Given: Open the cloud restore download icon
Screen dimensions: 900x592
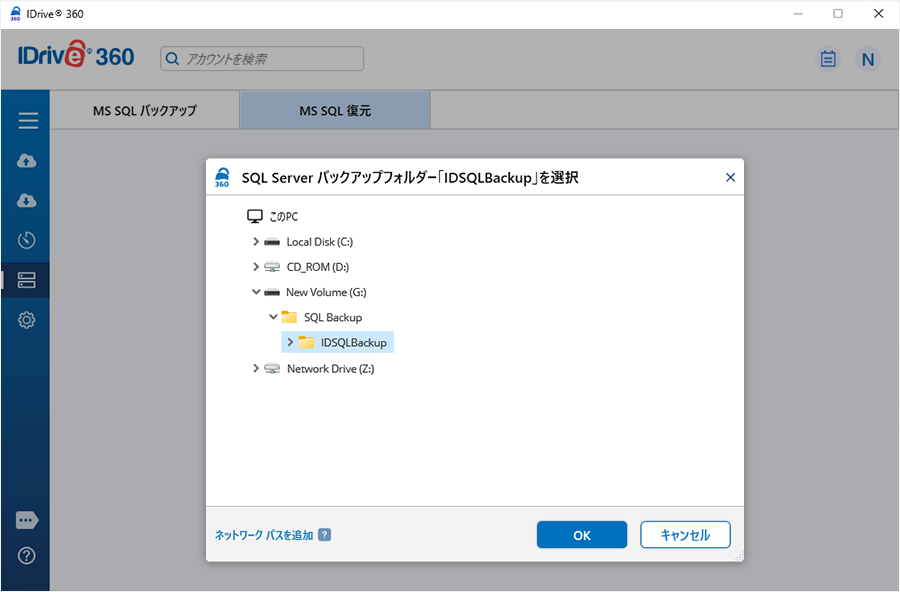Looking at the screenshot, I should pyautogui.click(x=26, y=200).
